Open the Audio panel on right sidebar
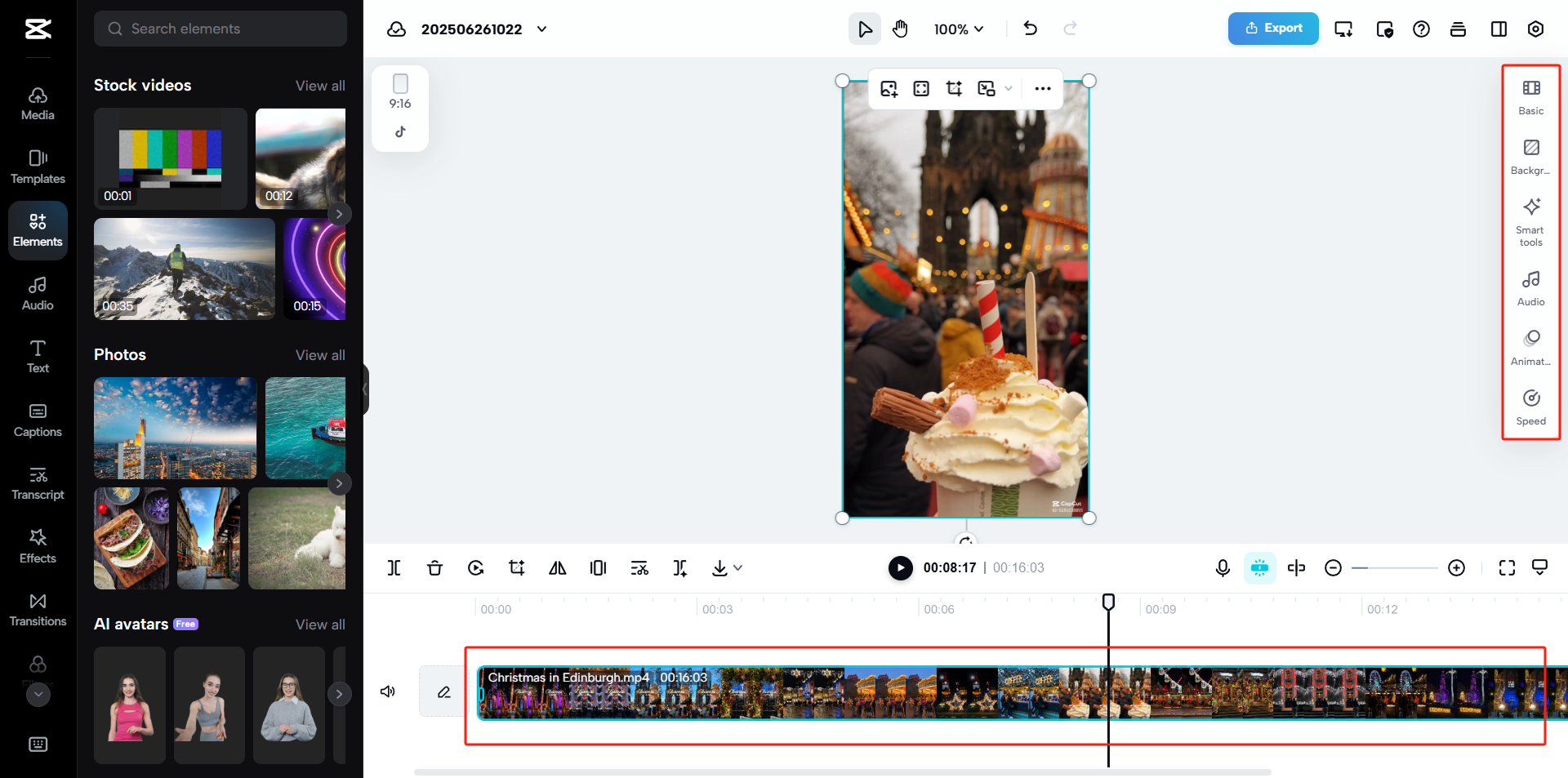 tap(1530, 286)
